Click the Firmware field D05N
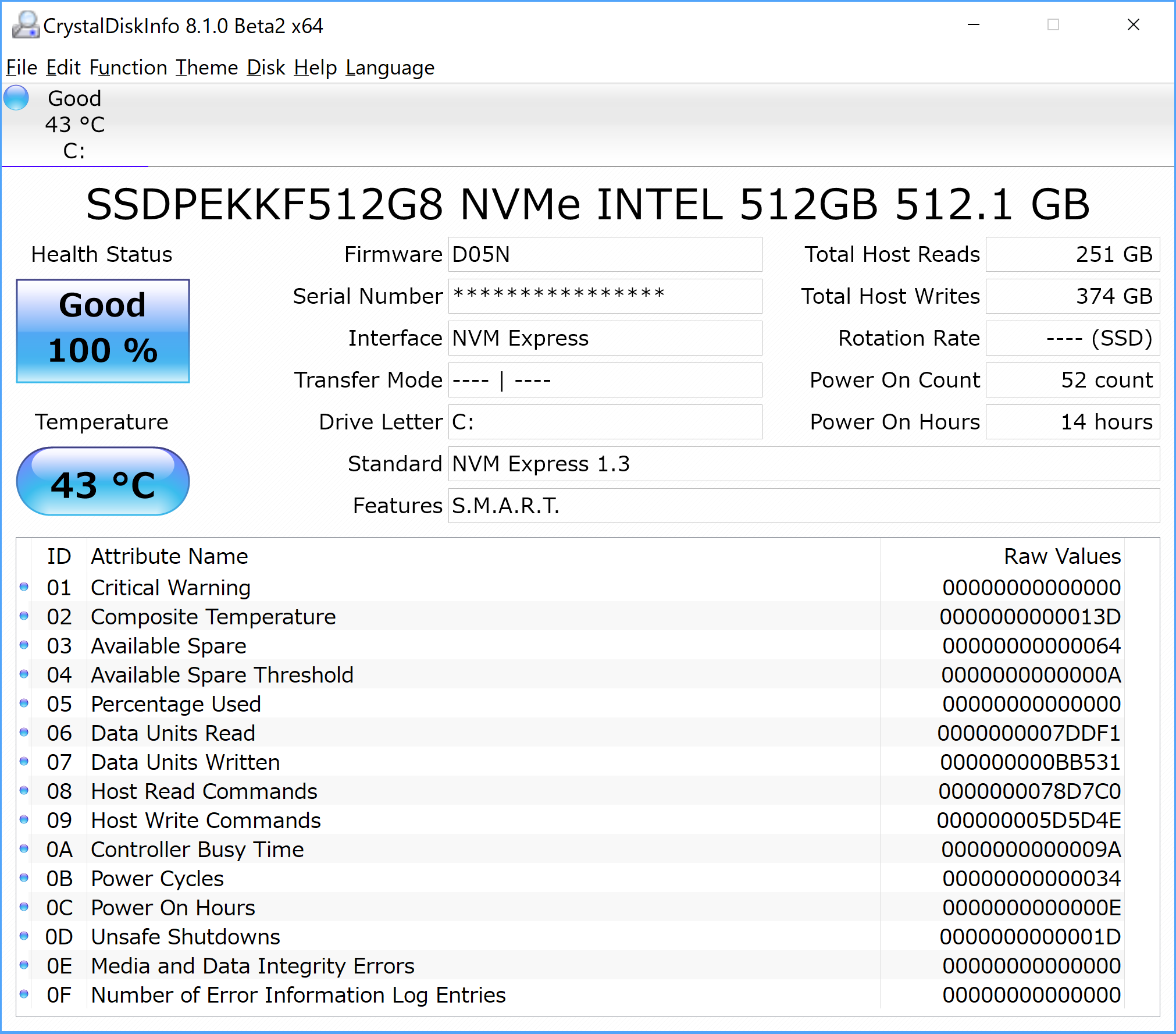Viewport: 1176px width, 1034px height. [x=605, y=254]
